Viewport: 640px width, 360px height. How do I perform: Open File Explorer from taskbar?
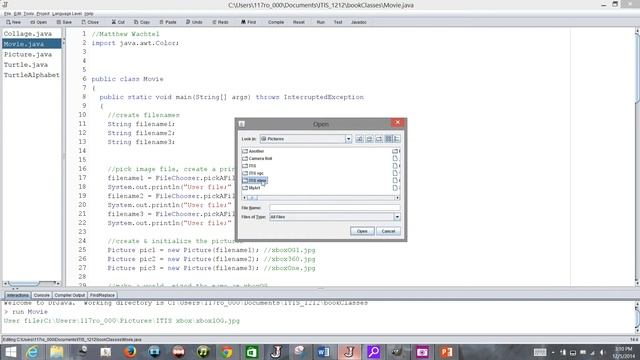(x=57, y=352)
